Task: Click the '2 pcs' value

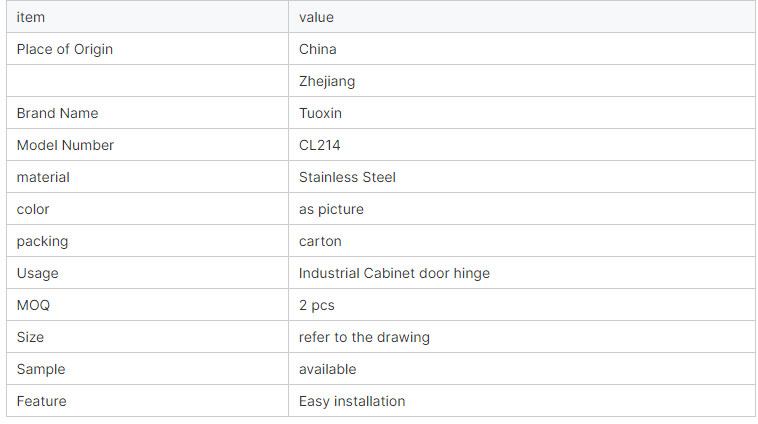Action: point(317,305)
